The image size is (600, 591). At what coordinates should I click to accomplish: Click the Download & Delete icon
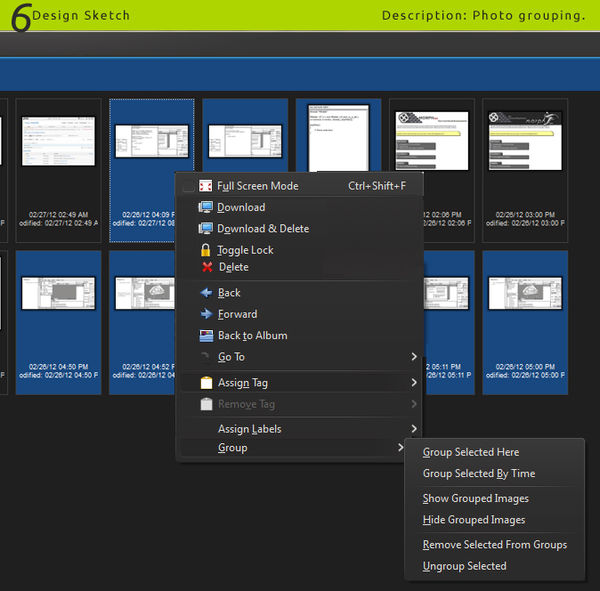[x=206, y=229]
